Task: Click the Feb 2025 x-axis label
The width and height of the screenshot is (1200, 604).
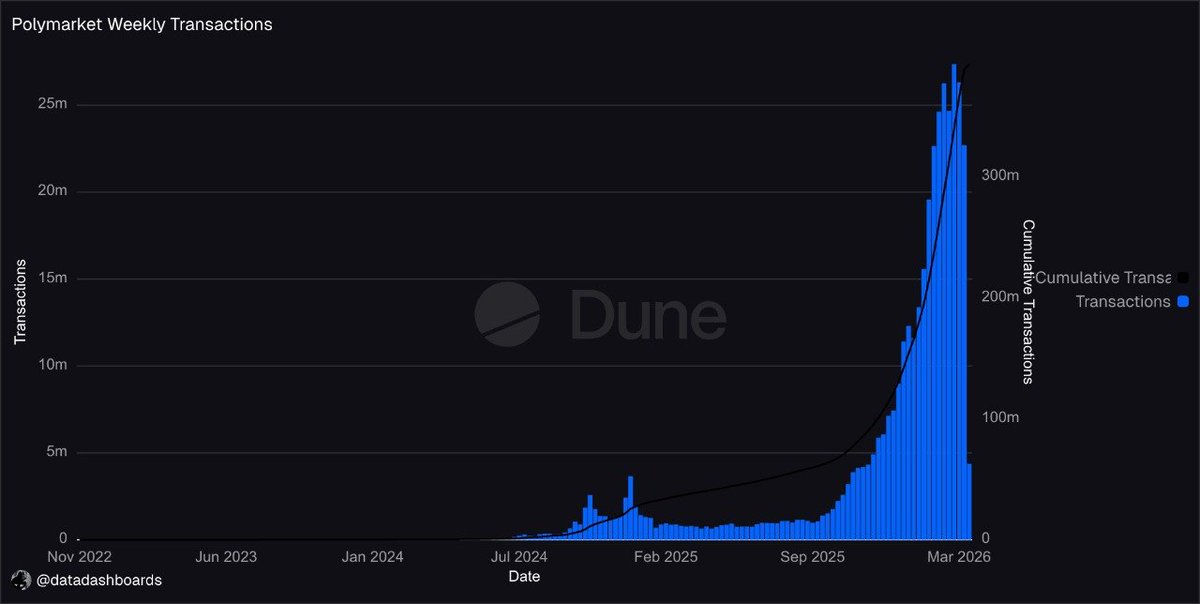Action: (x=666, y=557)
